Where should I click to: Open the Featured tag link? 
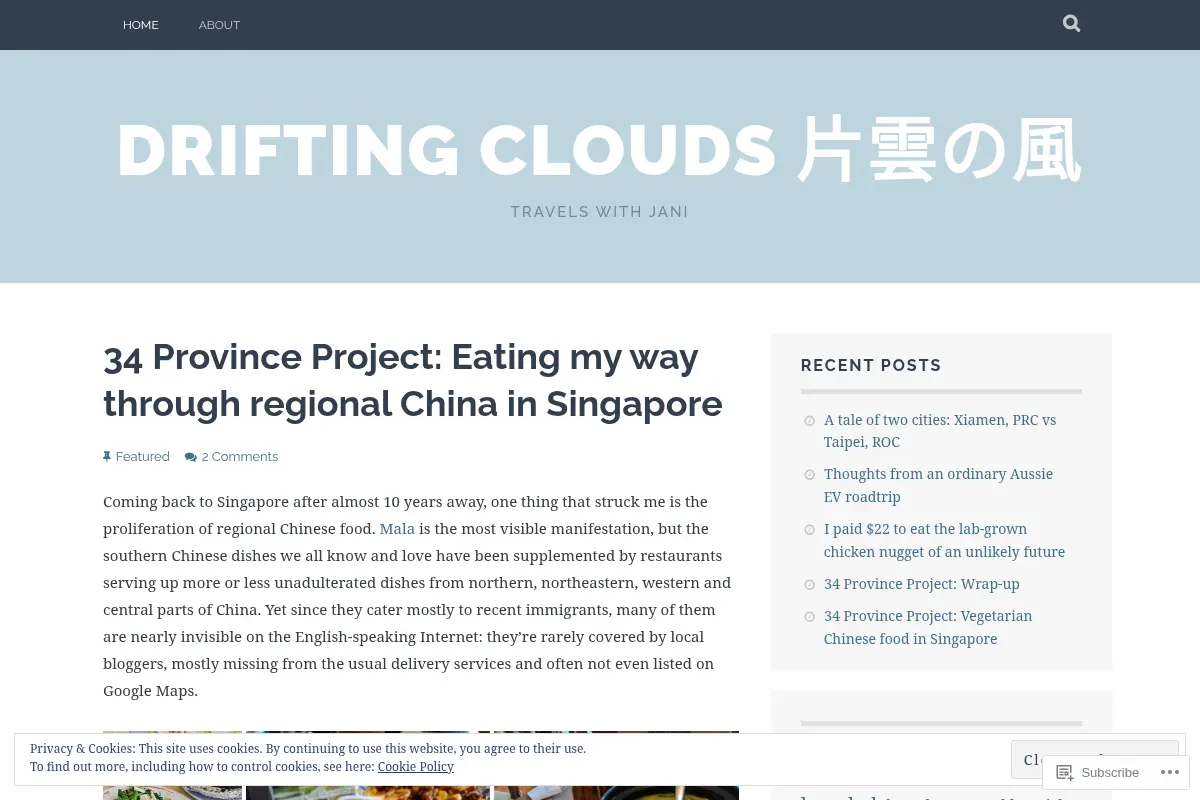pyautogui.click(x=143, y=457)
